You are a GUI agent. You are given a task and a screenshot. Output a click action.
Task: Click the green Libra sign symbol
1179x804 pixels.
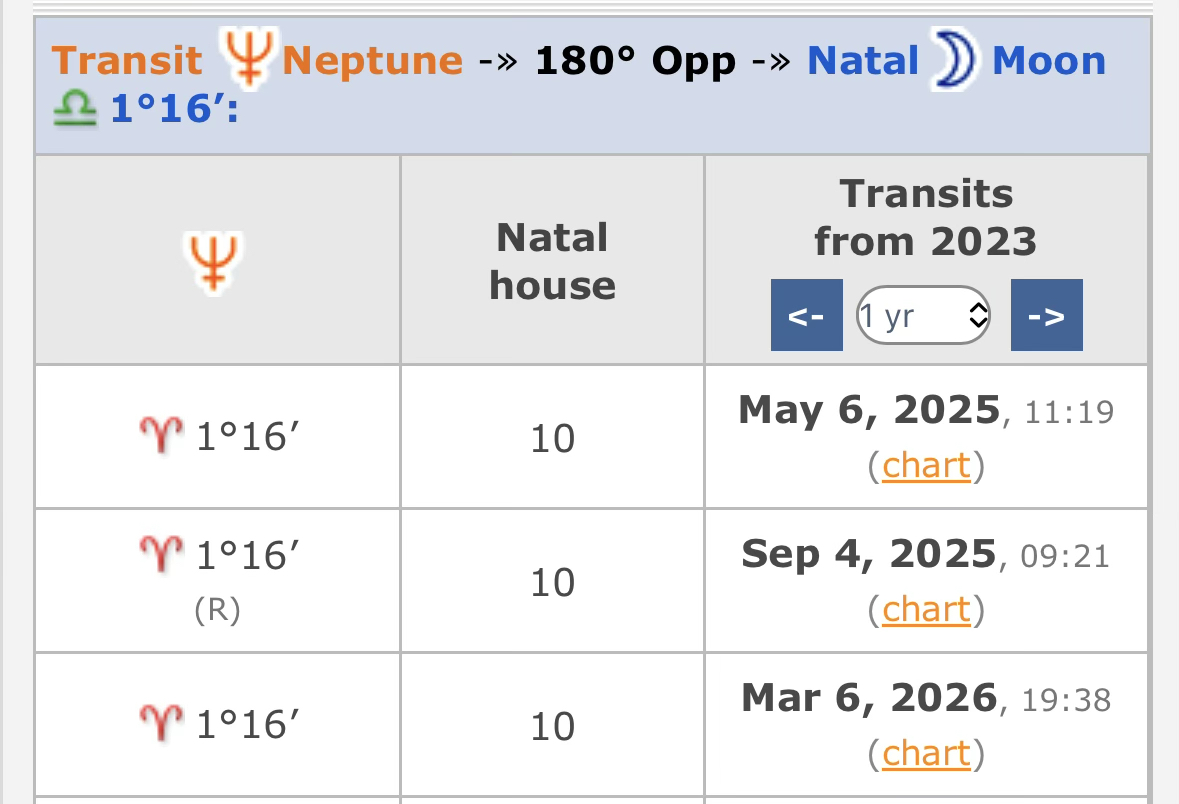tap(75, 108)
